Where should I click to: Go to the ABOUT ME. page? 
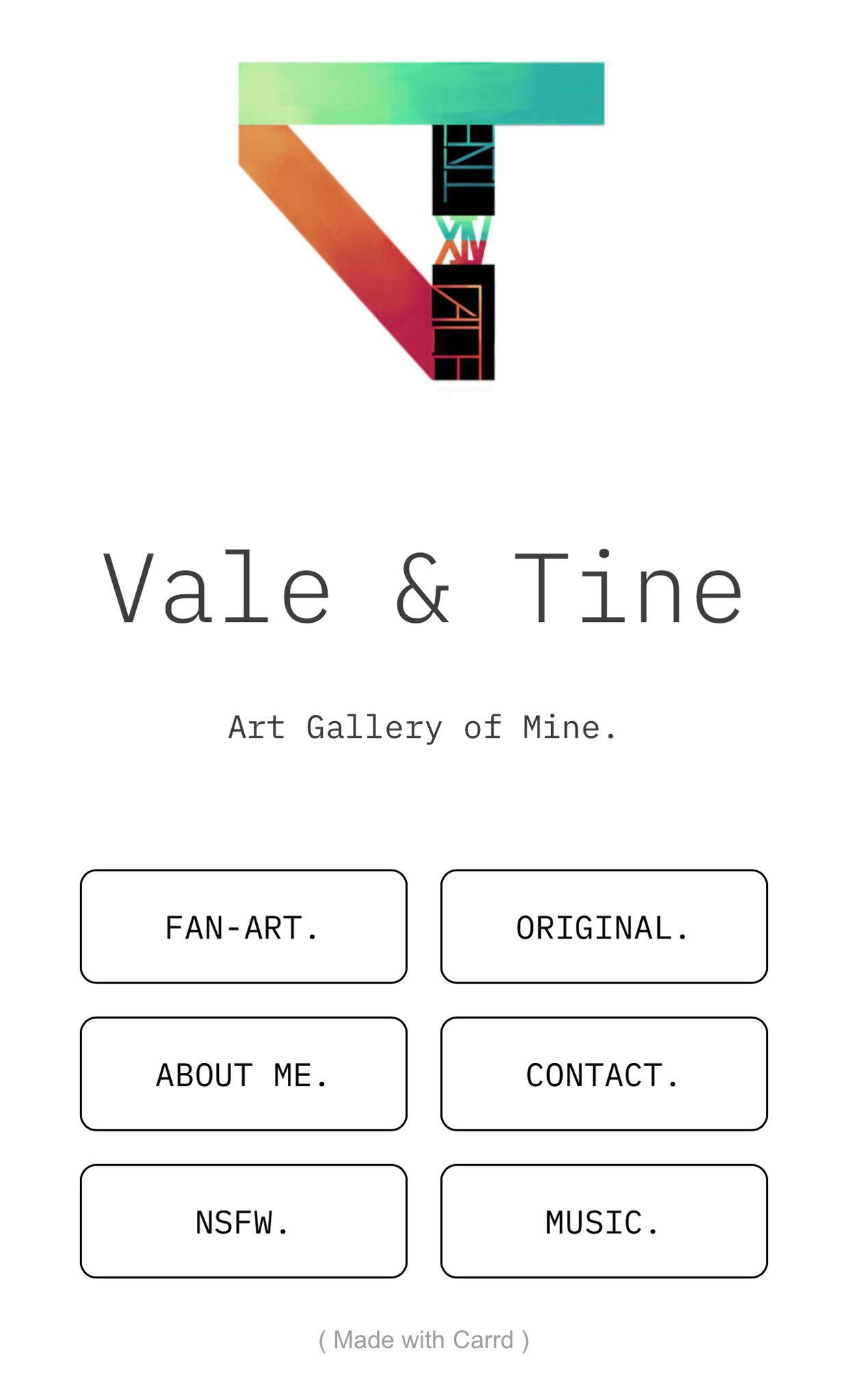click(243, 1074)
